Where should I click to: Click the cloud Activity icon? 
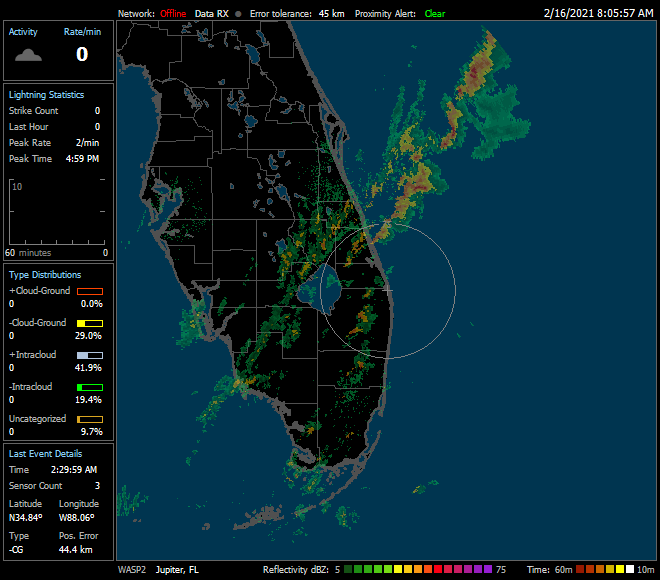[28, 54]
